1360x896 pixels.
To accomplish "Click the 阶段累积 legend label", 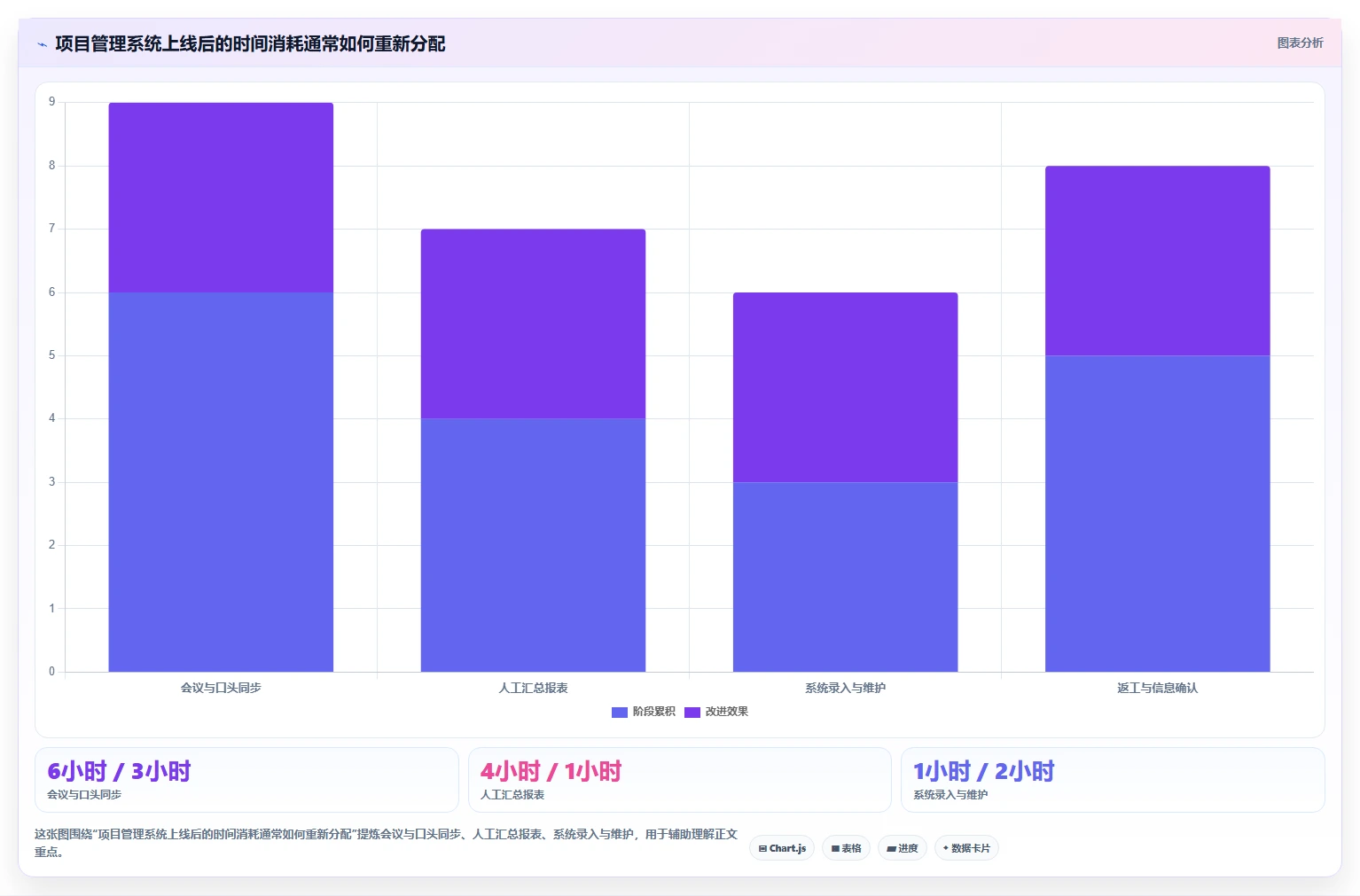I will click(654, 712).
